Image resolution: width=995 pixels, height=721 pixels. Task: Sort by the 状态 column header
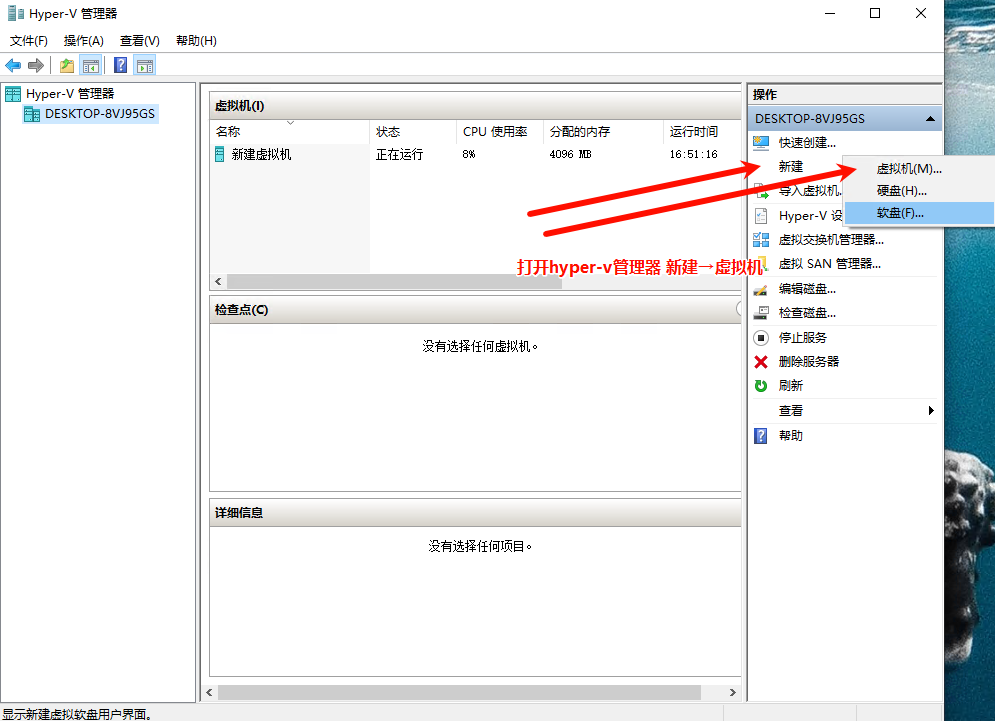click(412, 131)
